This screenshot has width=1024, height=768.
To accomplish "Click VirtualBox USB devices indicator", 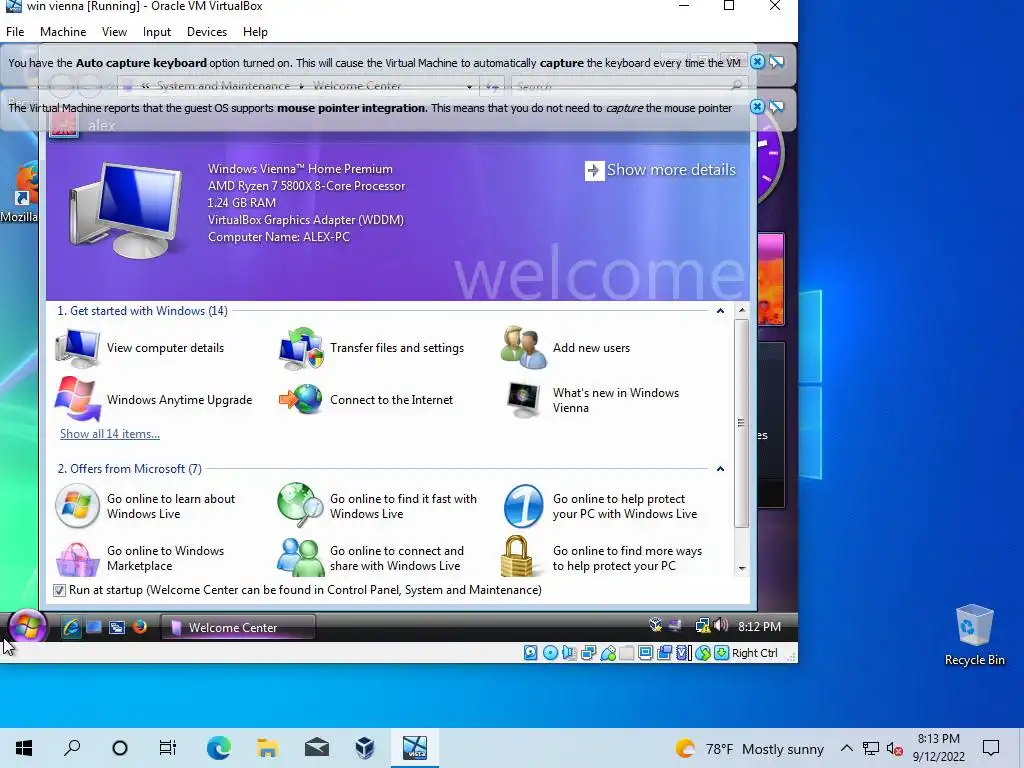I will (x=608, y=653).
